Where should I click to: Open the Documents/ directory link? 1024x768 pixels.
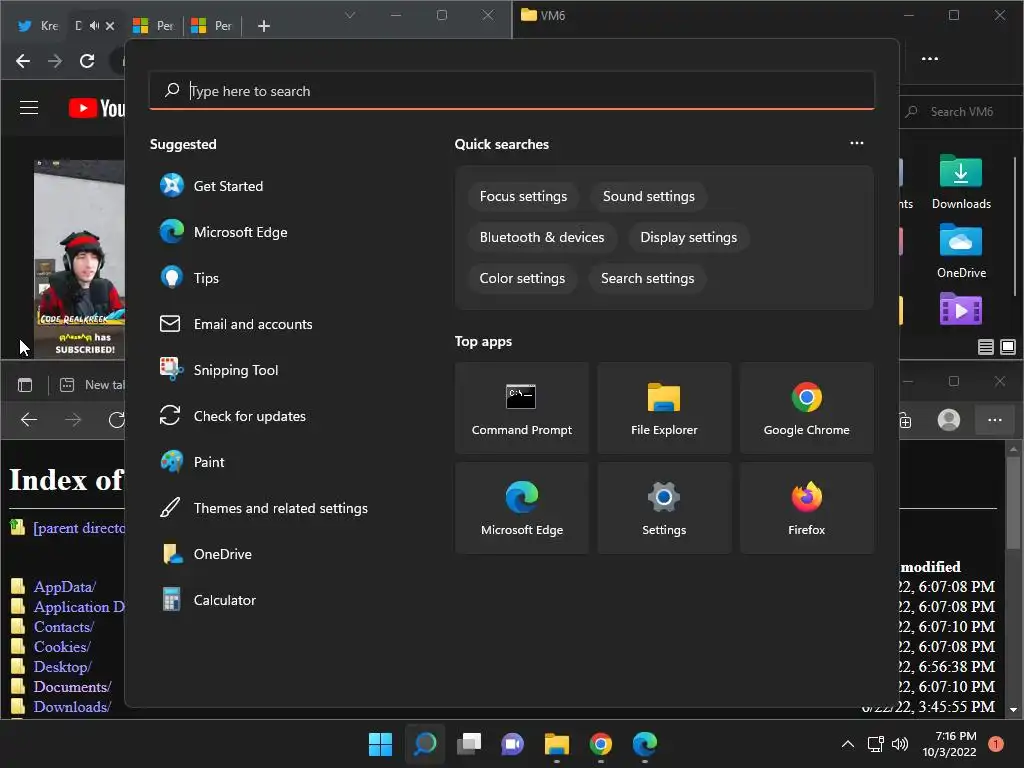coord(72,686)
